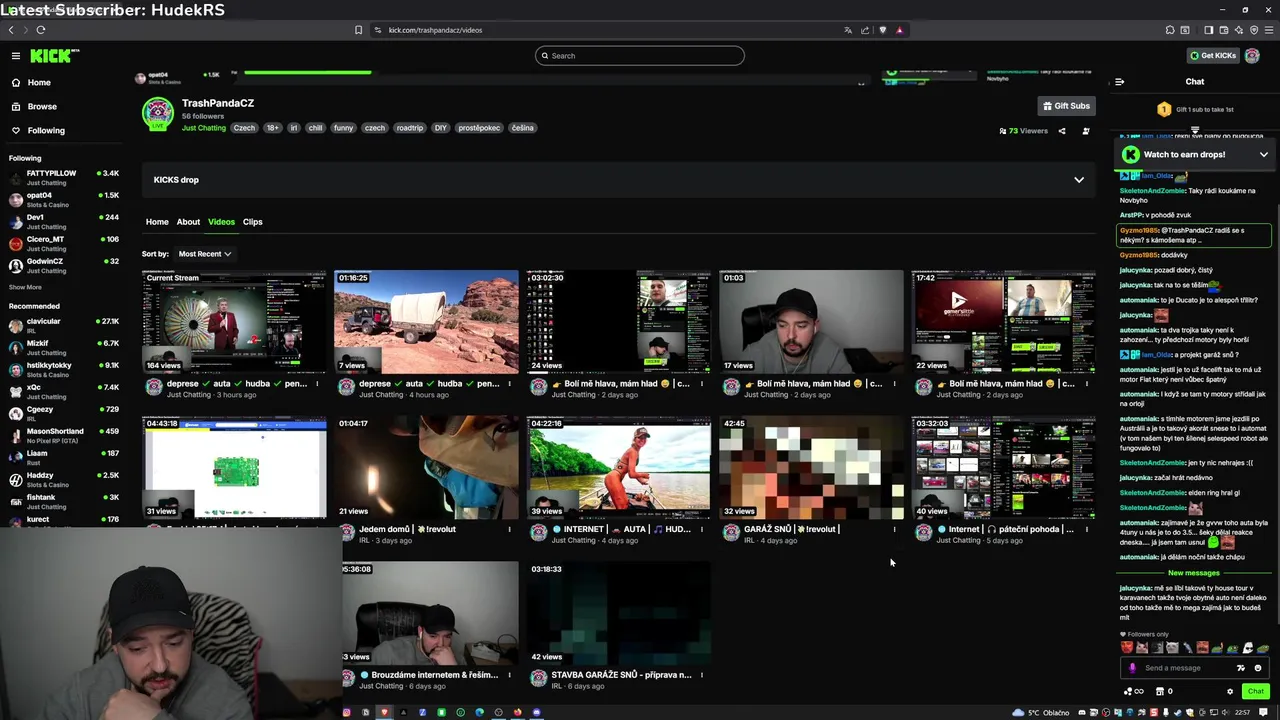Viewport: 1280px width, 720px height.
Task: Open options menu for STAVBA GARÁŽE SNŮ video
Action: pyautogui.click(x=701, y=675)
